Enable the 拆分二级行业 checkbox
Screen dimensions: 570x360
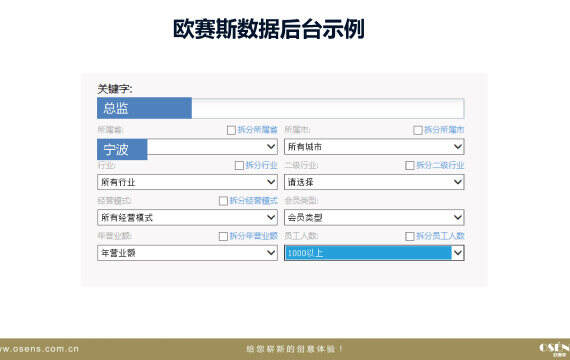click(x=410, y=165)
